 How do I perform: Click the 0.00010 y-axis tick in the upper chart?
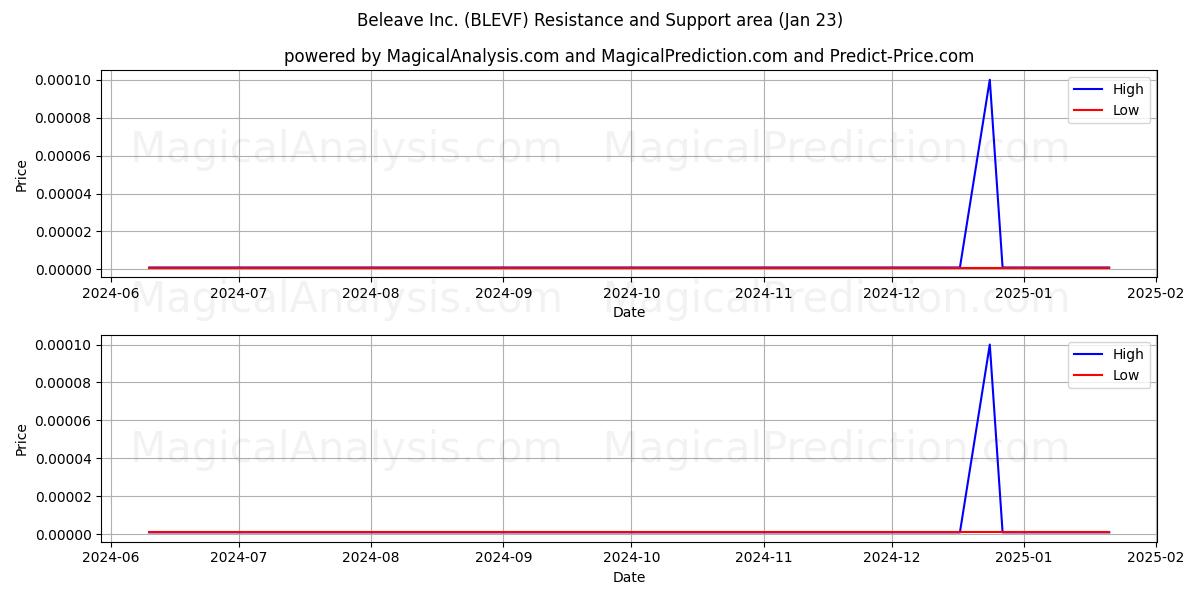(x=62, y=80)
